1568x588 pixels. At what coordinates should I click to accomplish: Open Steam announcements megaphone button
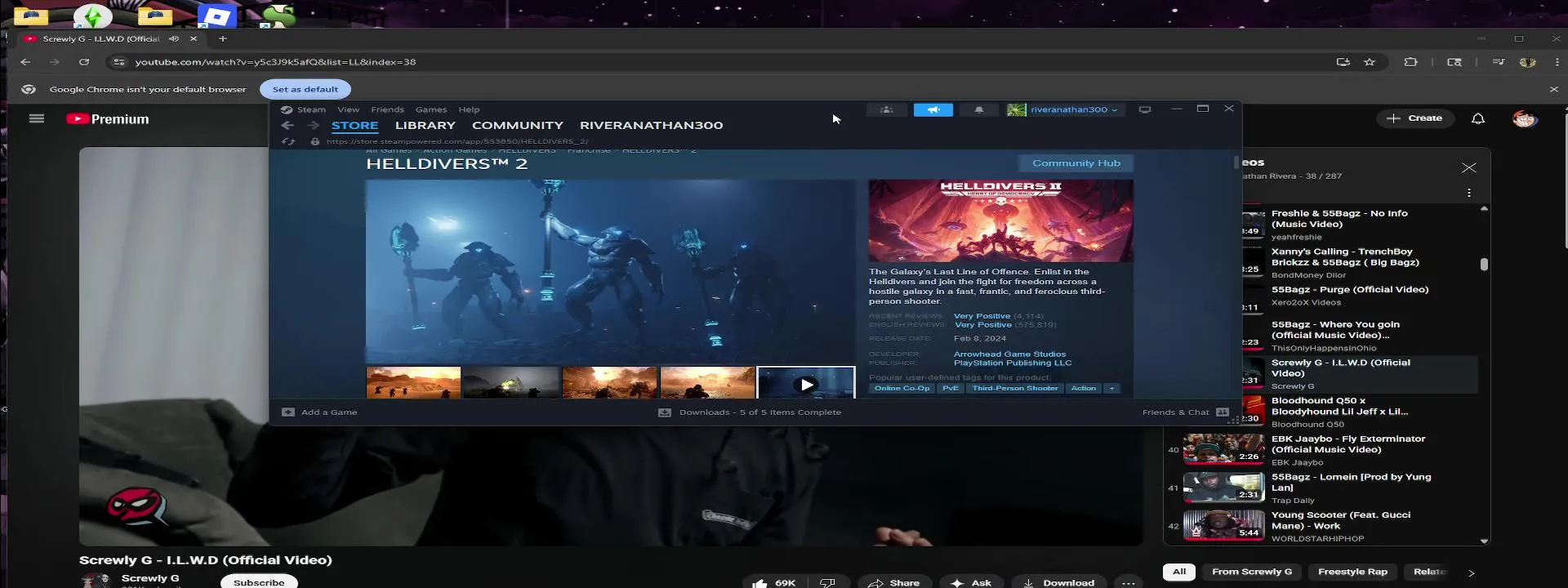click(933, 109)
